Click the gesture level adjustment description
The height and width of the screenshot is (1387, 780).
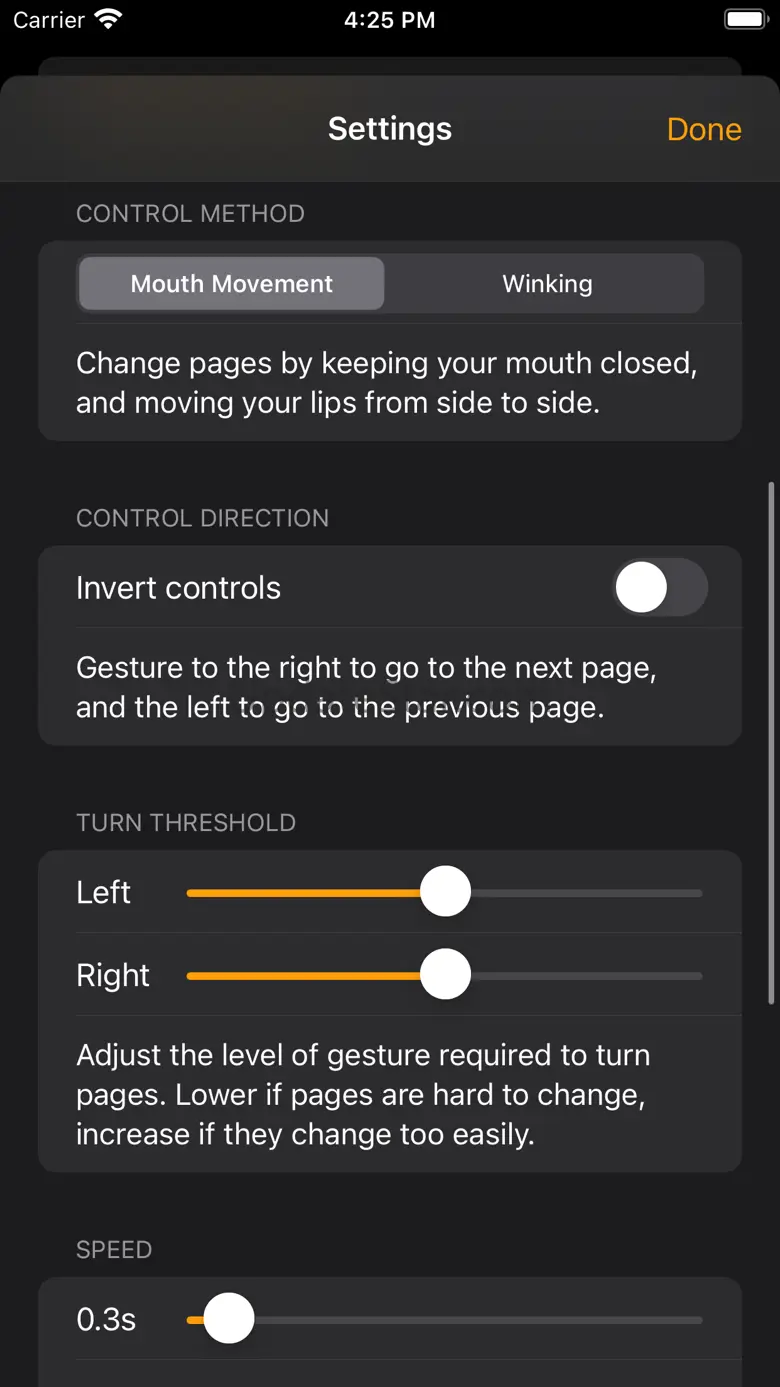[x=363, y=1094]
